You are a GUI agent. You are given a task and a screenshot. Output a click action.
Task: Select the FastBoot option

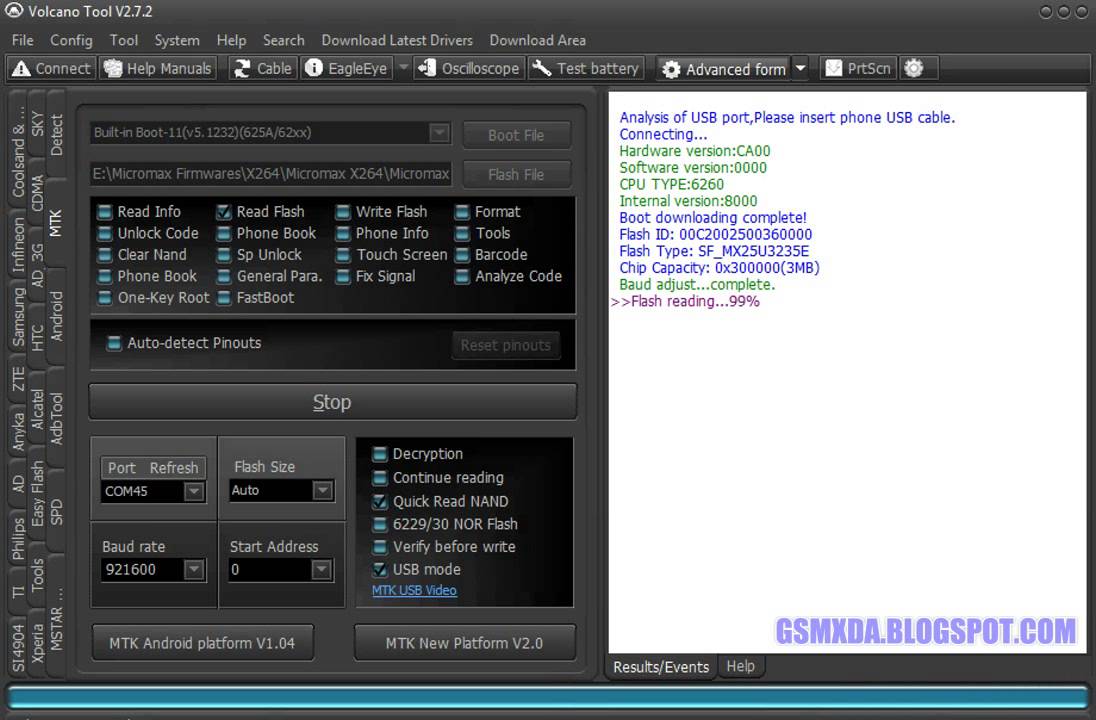click(x=255, y=298)
